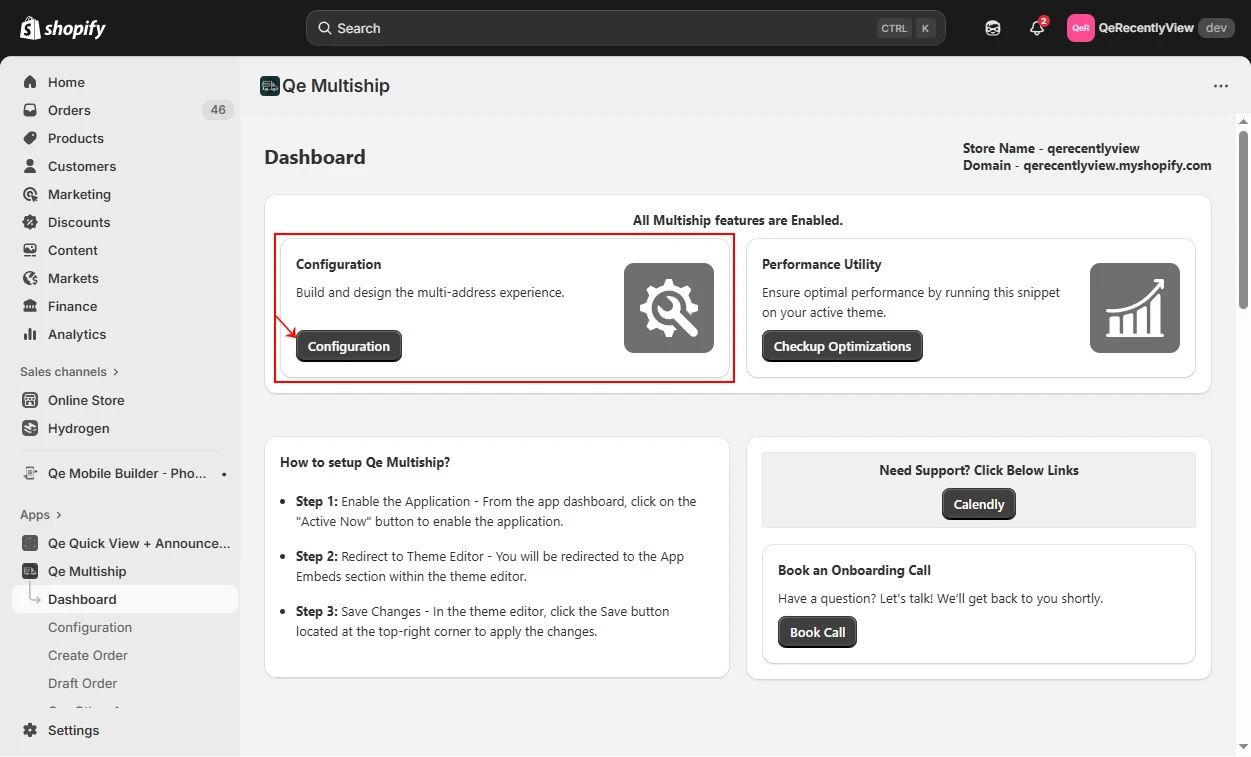Open Draft Order sidebar item

click(x=83, y=683)
